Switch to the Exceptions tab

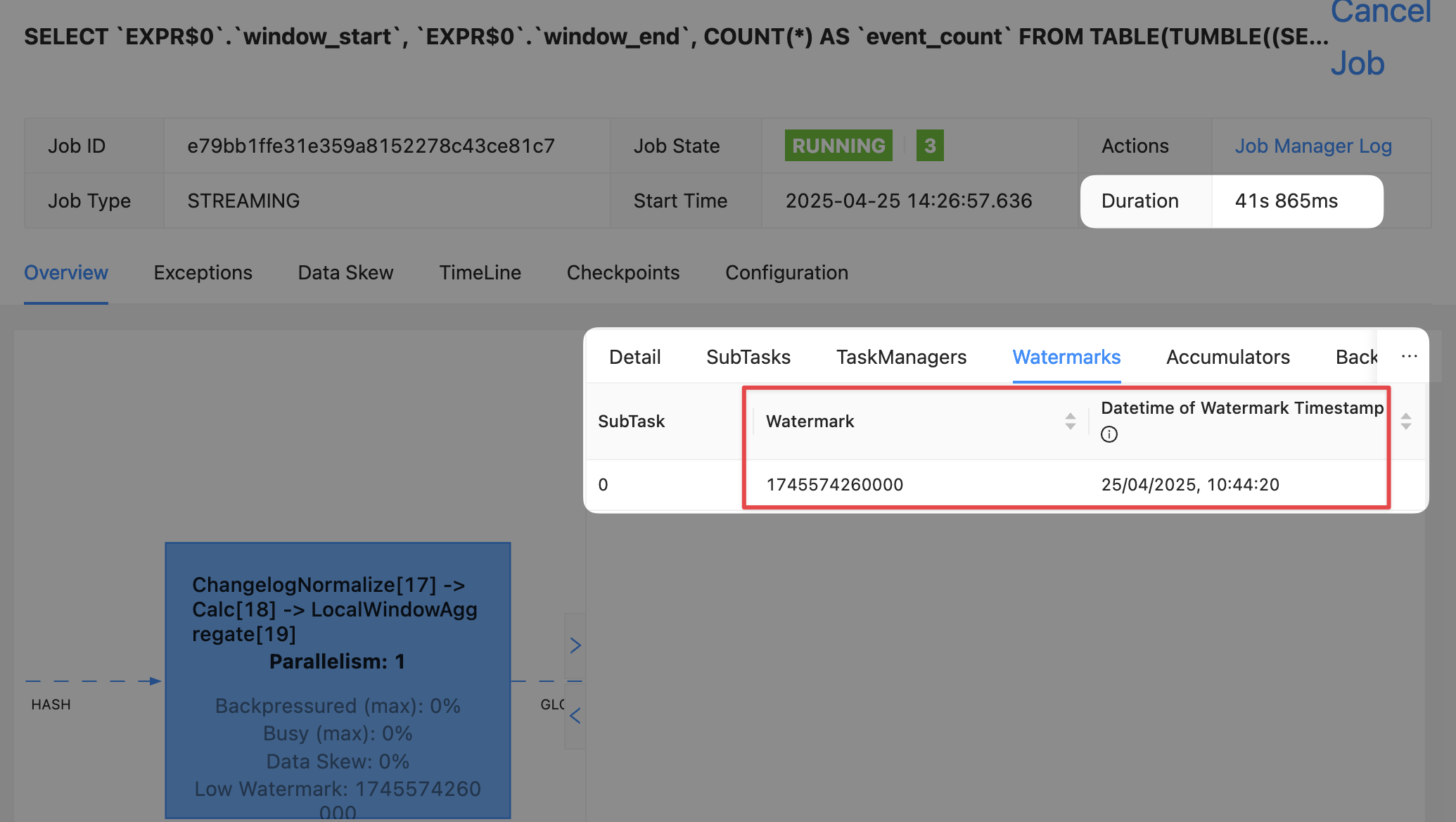click(203, 272)
